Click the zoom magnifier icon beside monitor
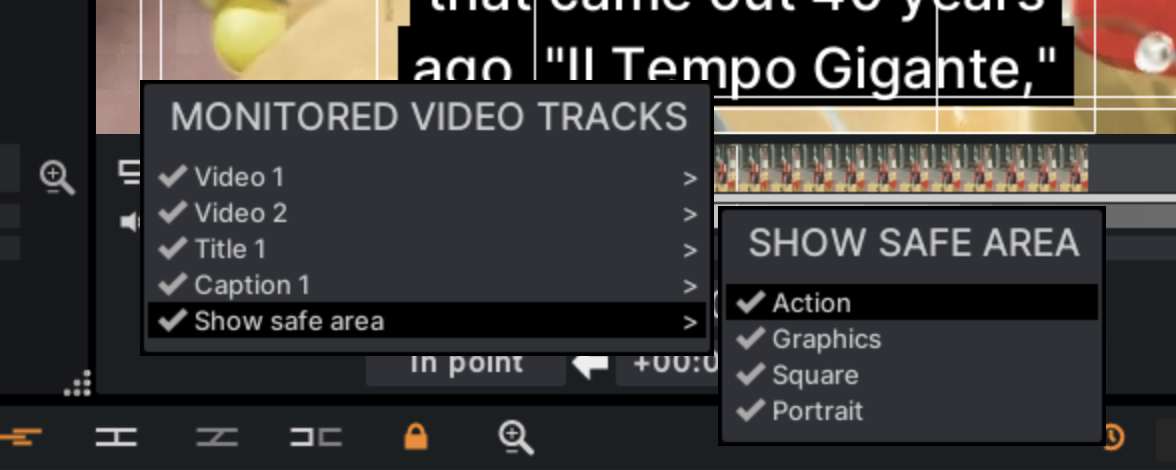 pos(57,178)
